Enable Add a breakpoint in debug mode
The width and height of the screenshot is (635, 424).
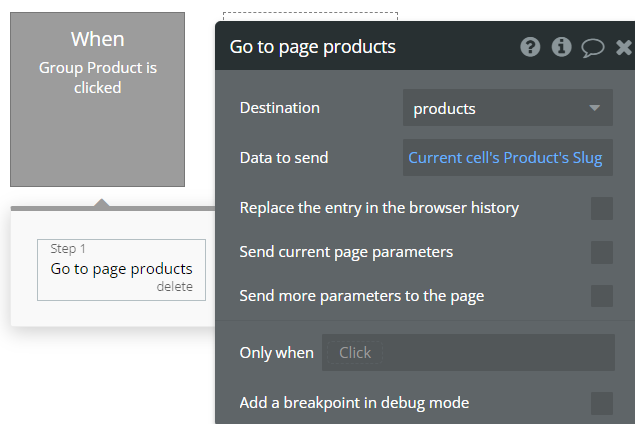tap(601, 403)
